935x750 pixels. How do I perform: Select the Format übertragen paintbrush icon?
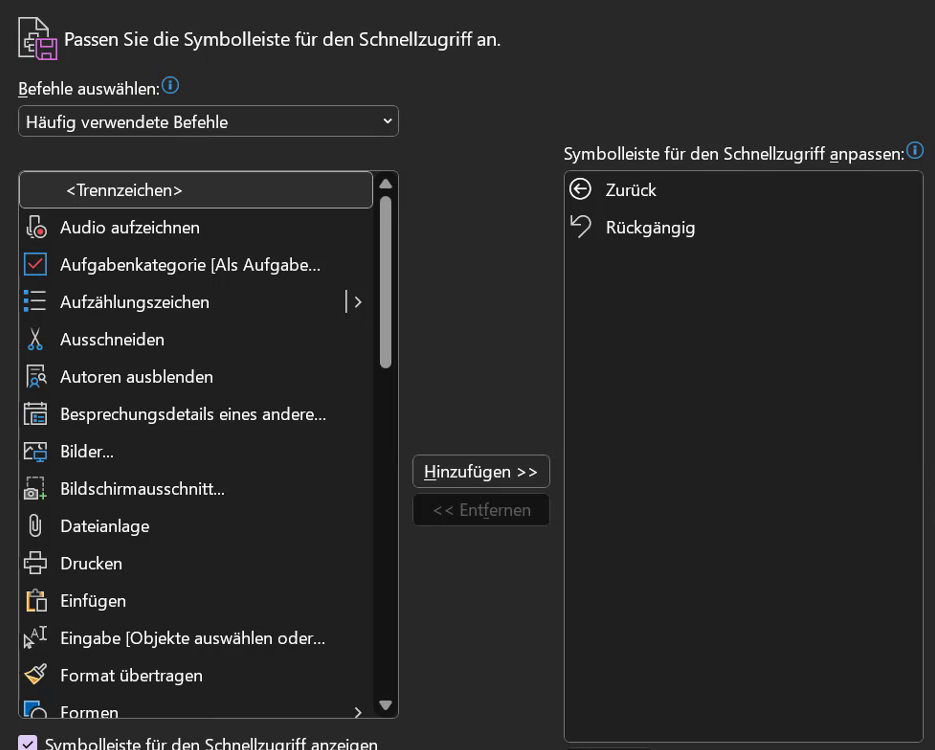coord(36,676)
